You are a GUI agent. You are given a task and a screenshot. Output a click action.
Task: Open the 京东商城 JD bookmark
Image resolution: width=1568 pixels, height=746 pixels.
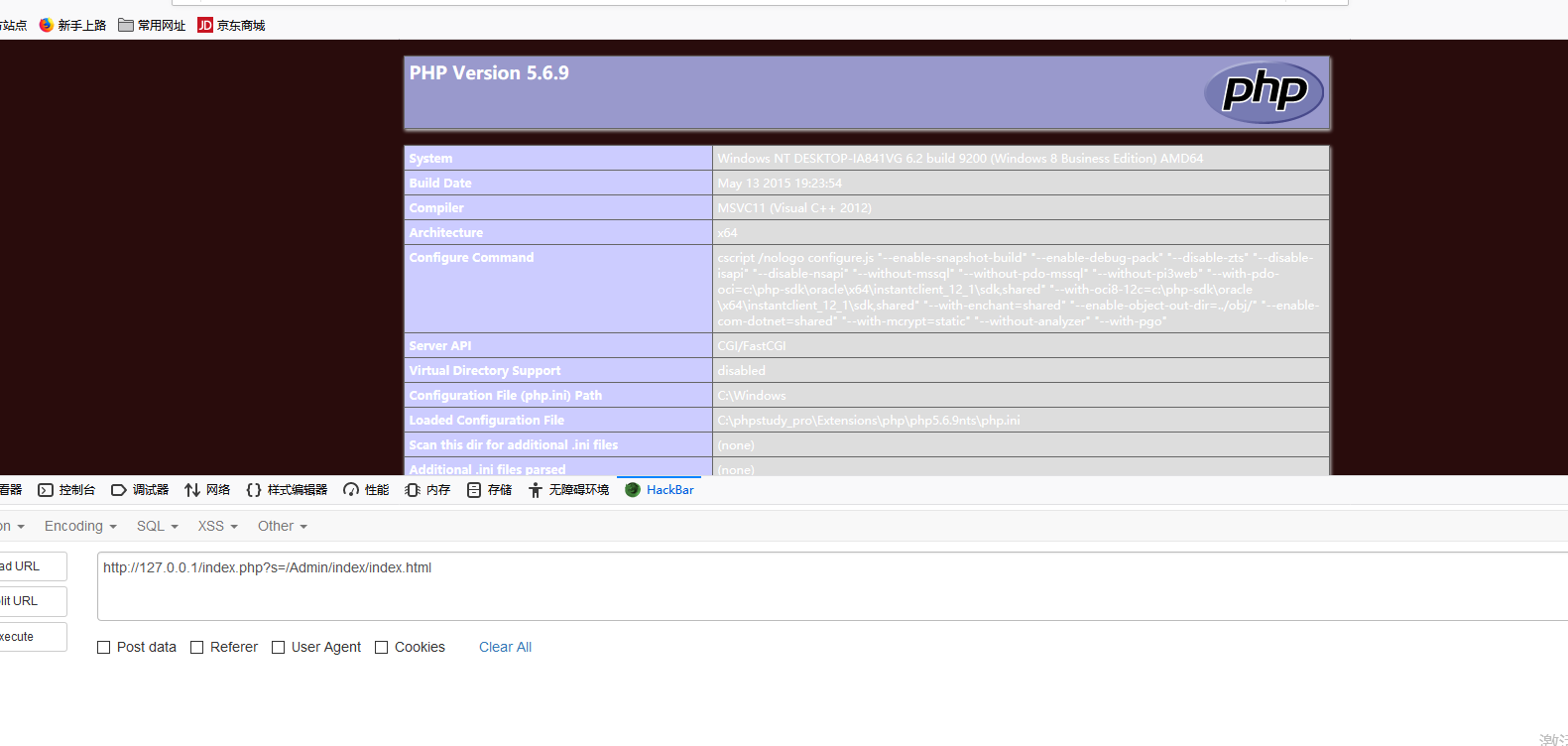point(231,25)
